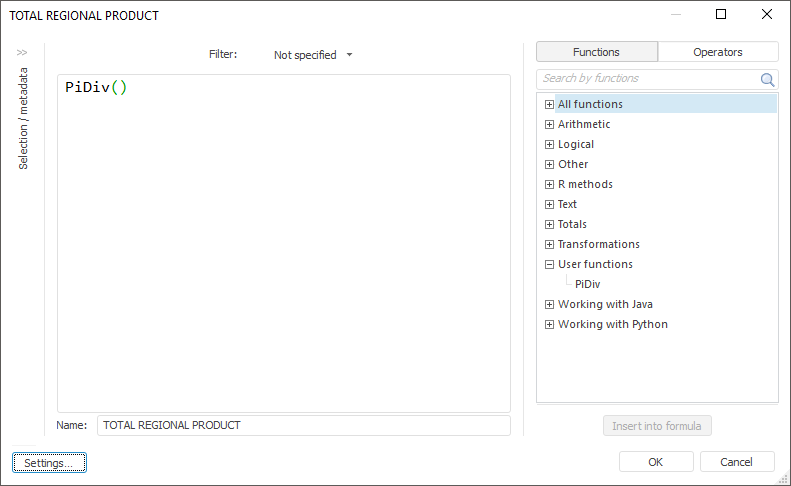Viewport: 791px width, 486px height.
Task: Expand the All functions tree node
Action: [549, 104]
